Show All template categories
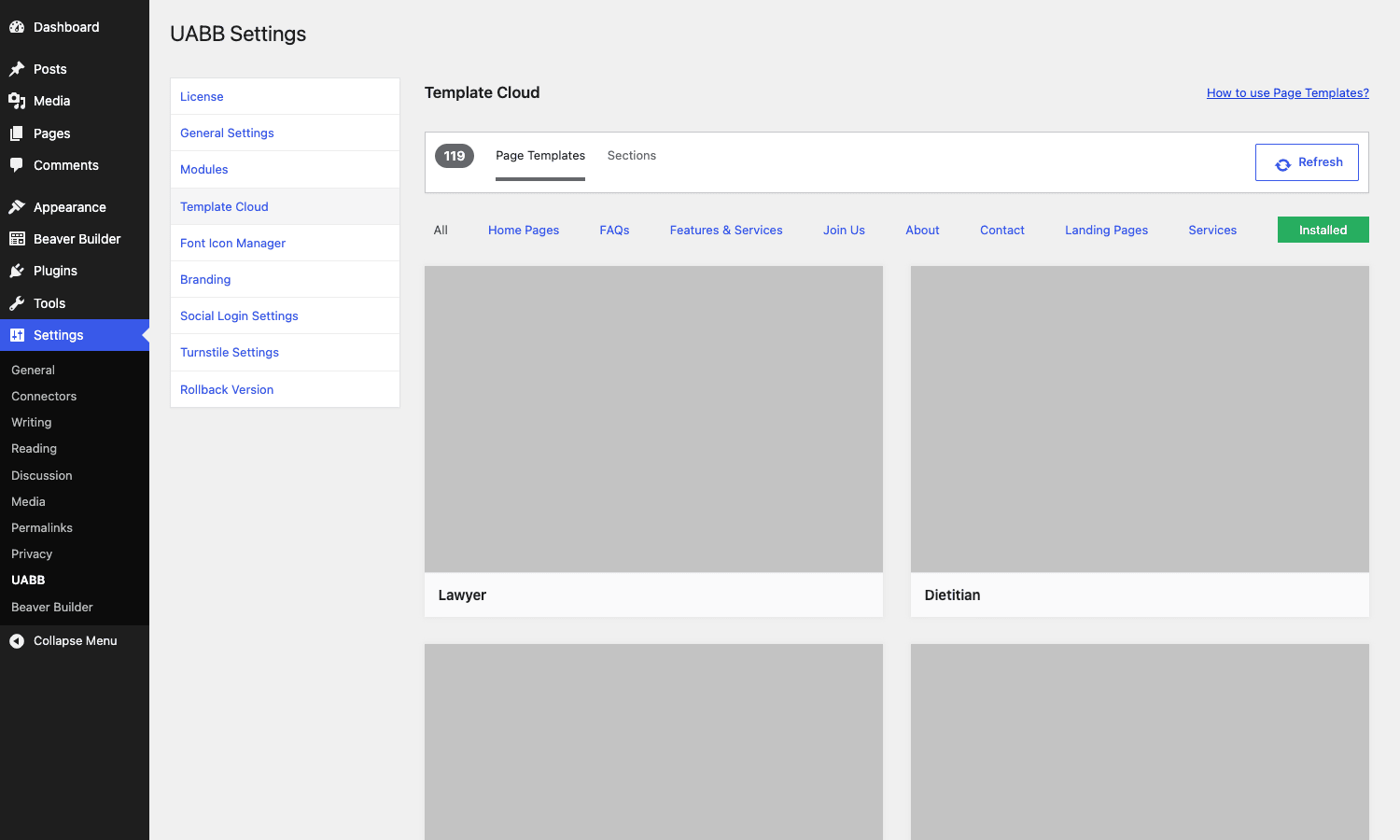 pyautogui.click(x=441, y=230)
